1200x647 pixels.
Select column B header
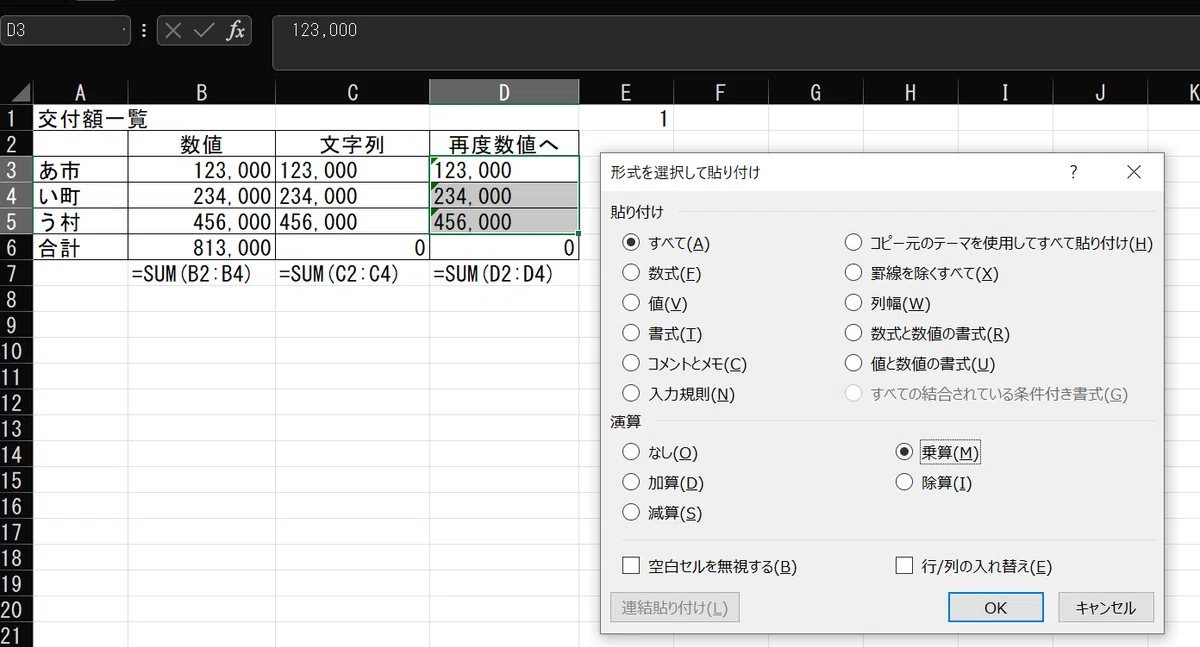click(x=201, y=93)
